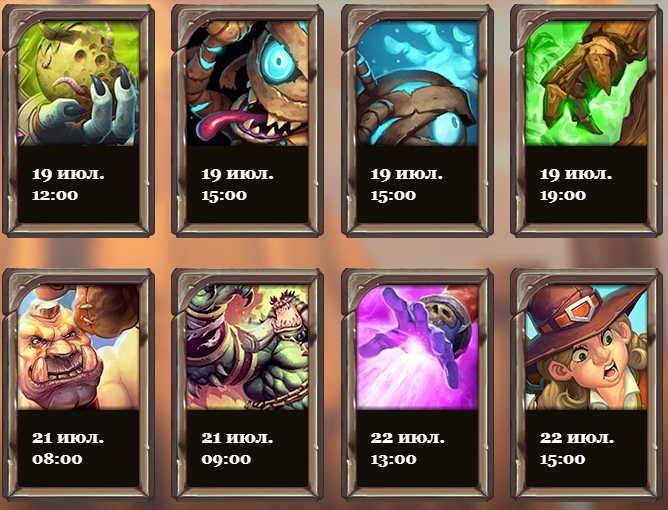668x510 pixels.
Task: Click the 21 июл. 08:00 schedule text
Action: 68,448
